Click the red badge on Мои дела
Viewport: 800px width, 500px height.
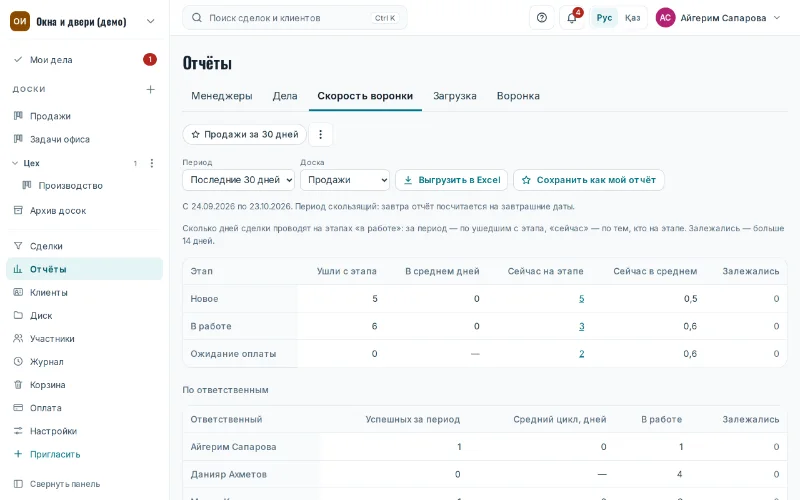(x=149, y=60)
